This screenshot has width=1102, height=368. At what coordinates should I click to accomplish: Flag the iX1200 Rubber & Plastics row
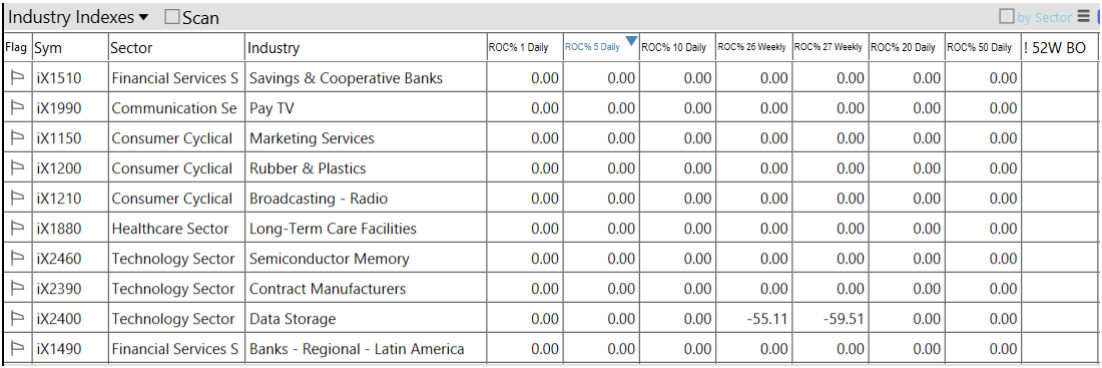[18, 169]
